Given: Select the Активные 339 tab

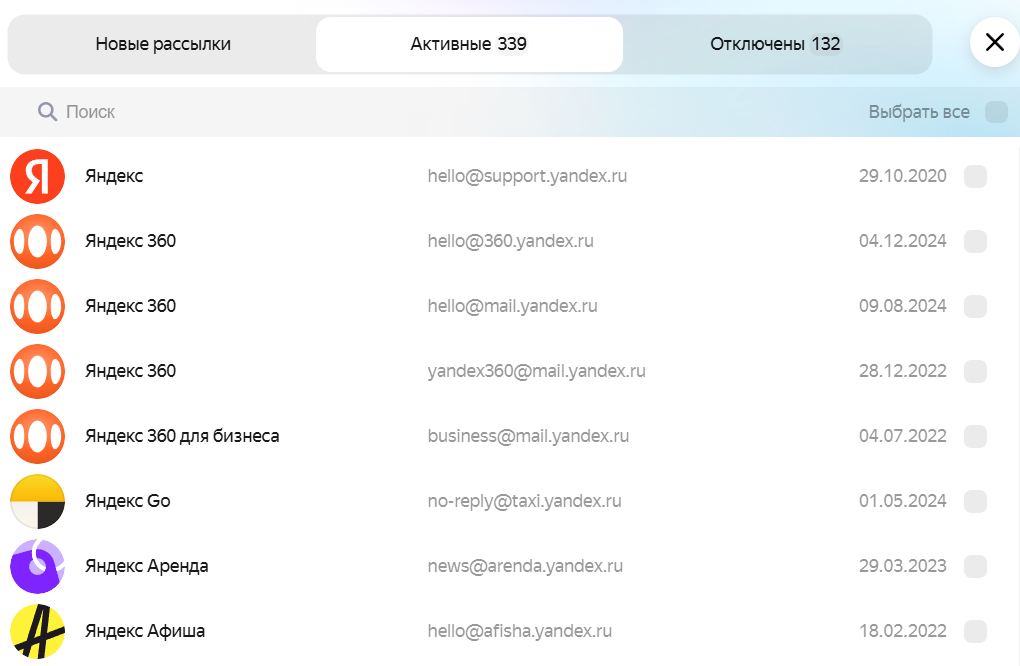Looking at the screenshot, I should point(469,44).
